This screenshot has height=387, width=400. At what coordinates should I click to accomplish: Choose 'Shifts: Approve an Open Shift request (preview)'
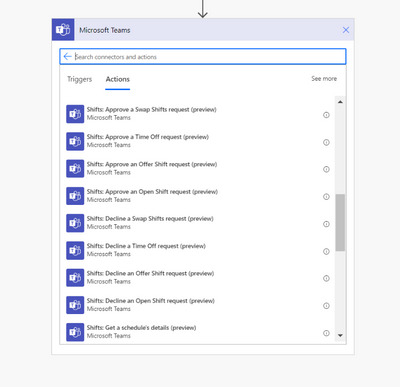coord(152,192)
